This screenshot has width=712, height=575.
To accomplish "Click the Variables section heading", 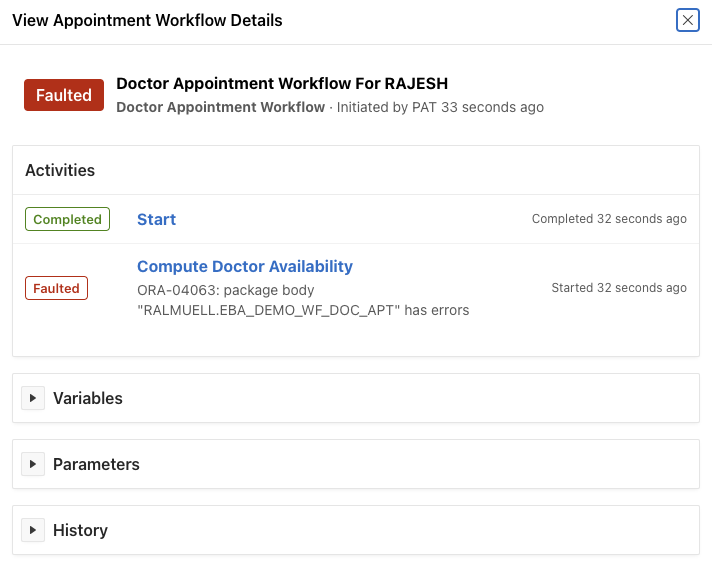I will coord(88,398).
